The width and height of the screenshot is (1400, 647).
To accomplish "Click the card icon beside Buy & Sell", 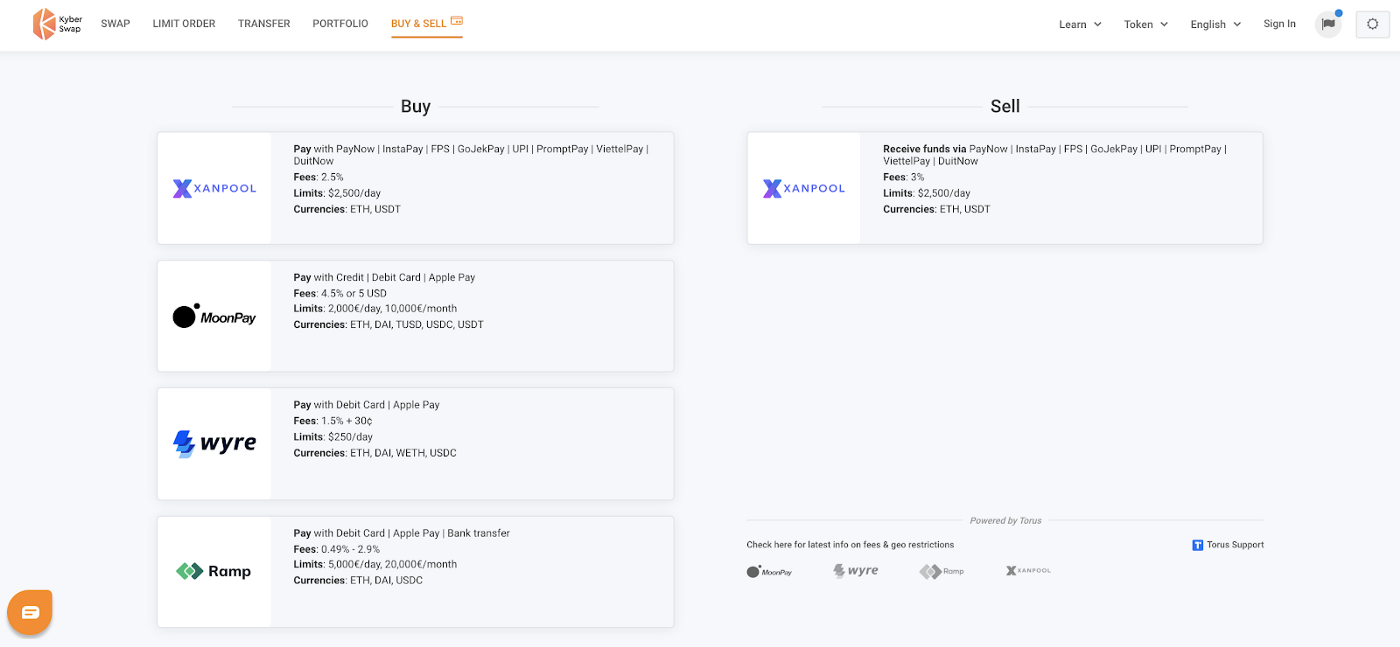I will [457, 21].
